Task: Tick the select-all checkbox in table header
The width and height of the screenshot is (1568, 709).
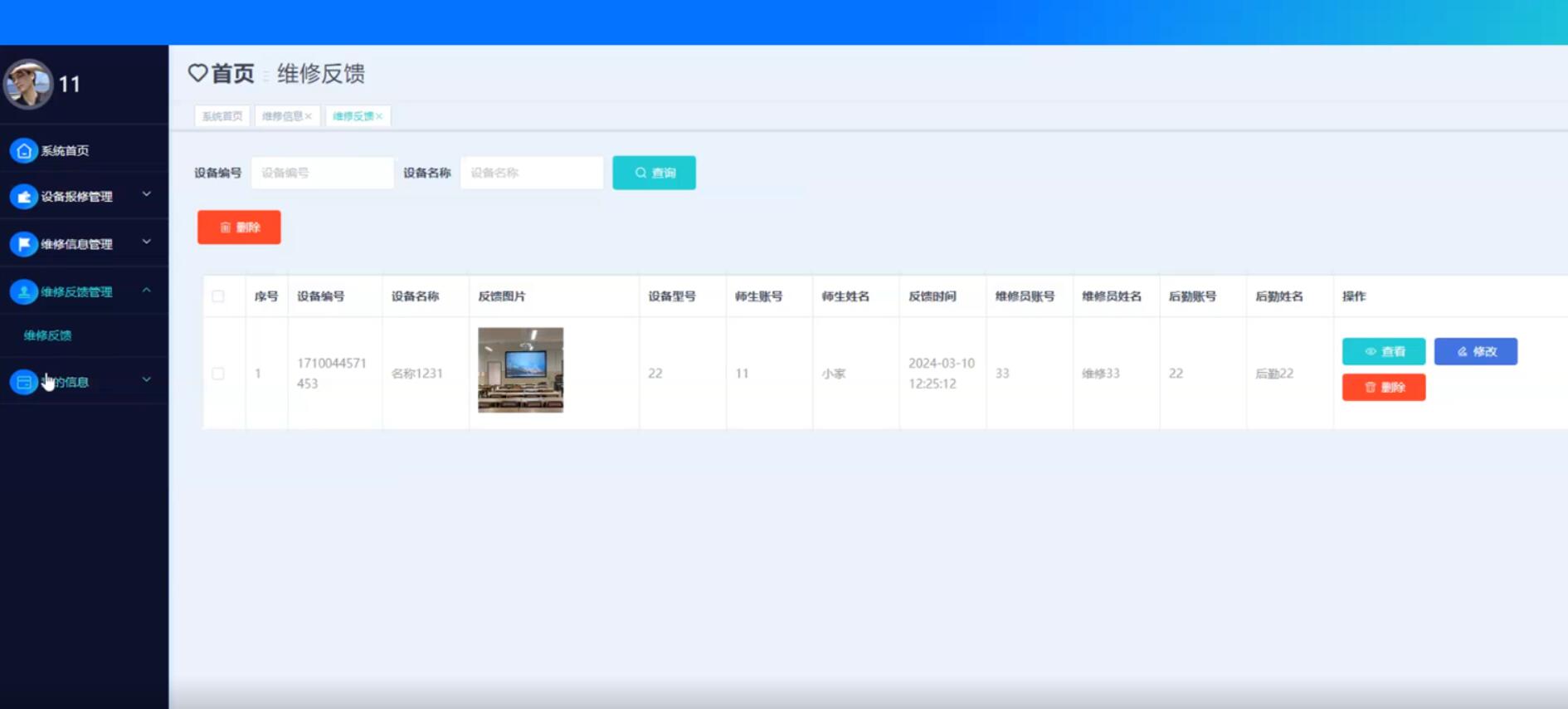Action: pos(218,296)
